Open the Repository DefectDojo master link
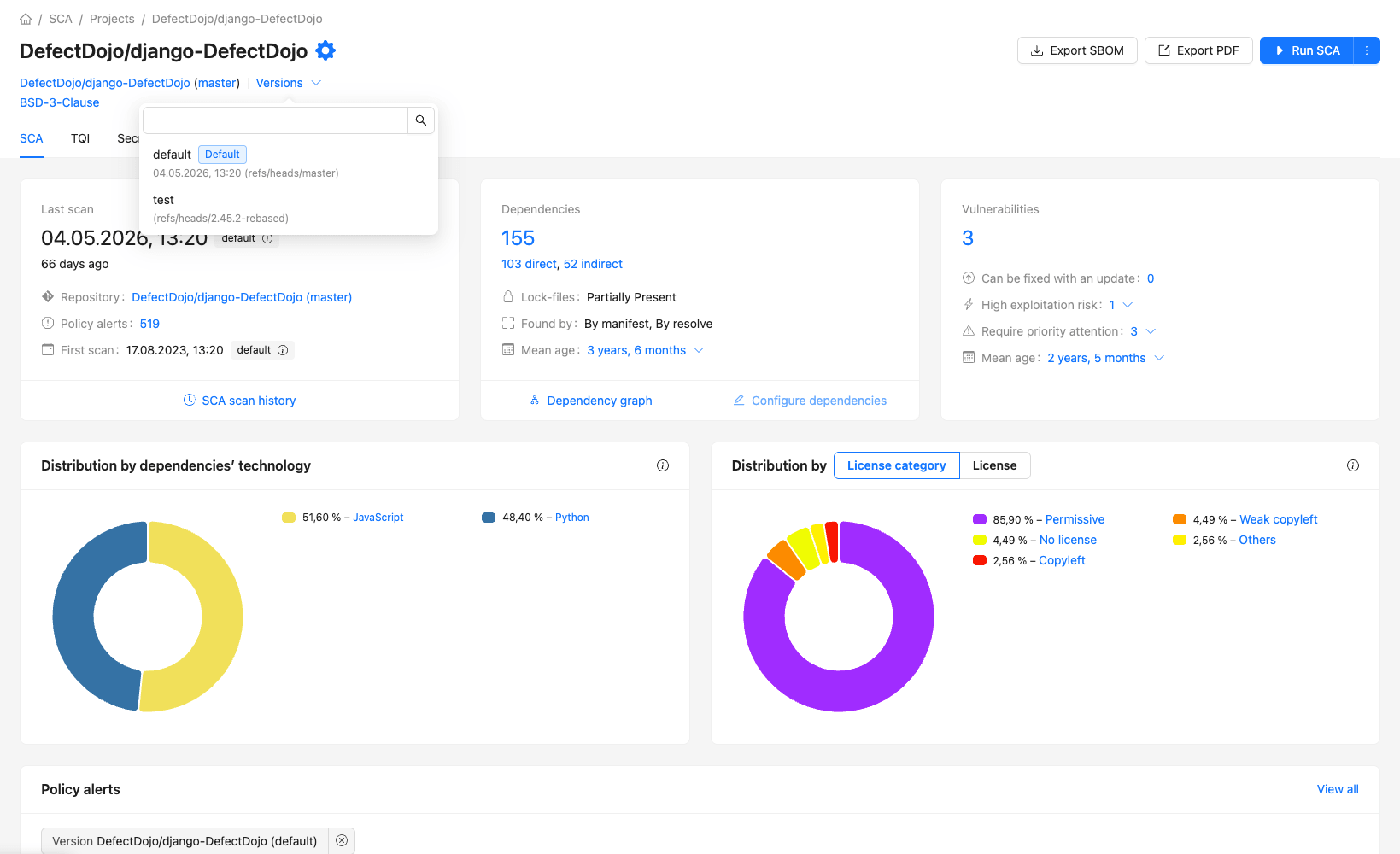The height and width of the screenshot is (854, 1400). [x=242, y=297]
